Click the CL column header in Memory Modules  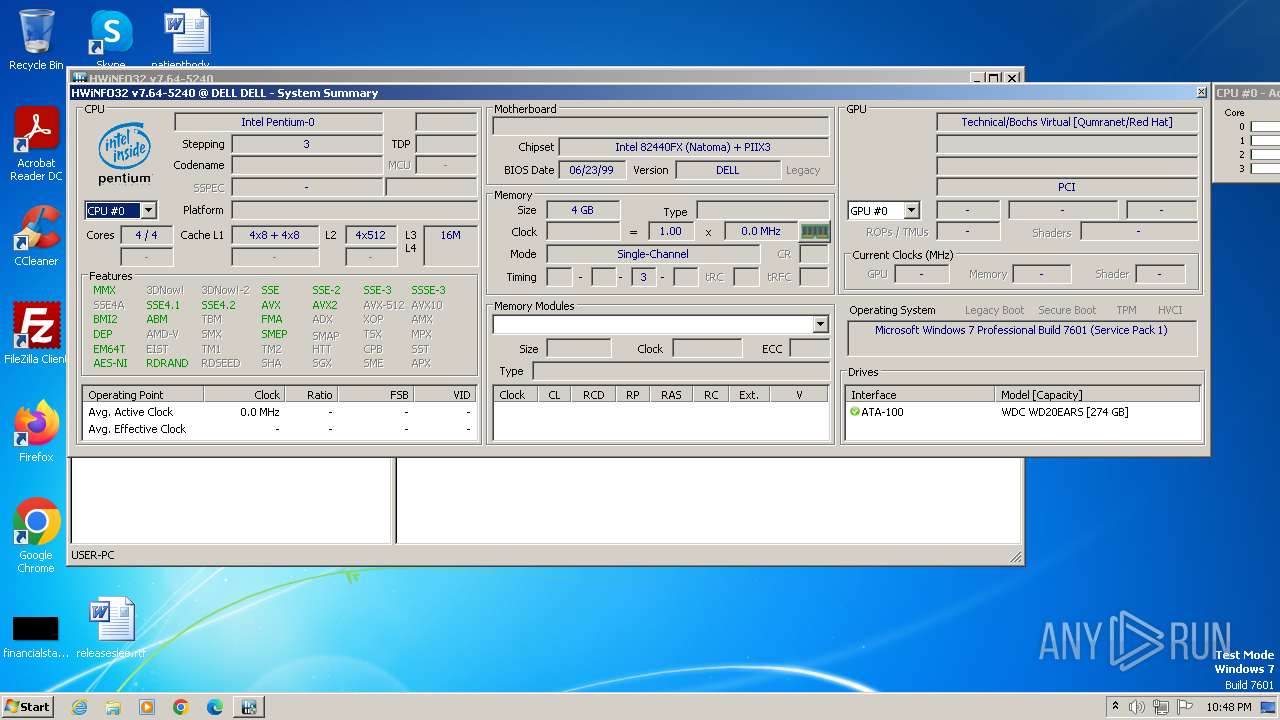(x=554, y=395)
